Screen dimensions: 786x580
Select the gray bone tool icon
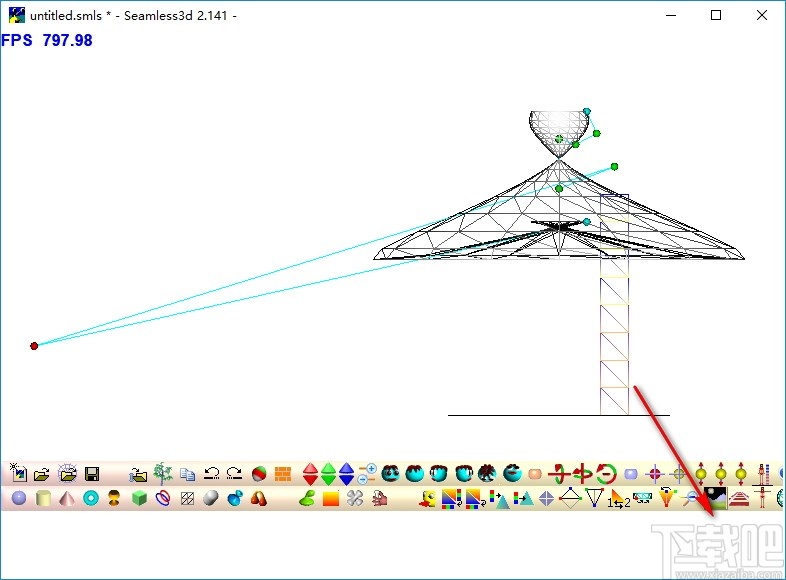(355, 498)
